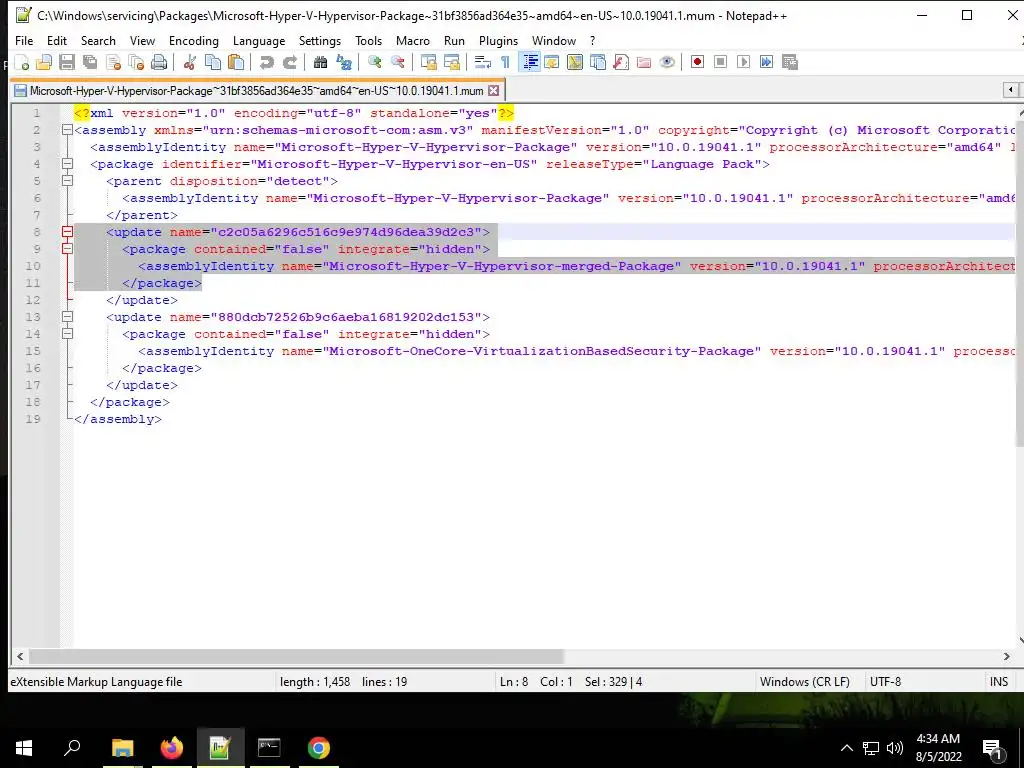Image resolution: width=1024 pixels, height=768 pixels.
Task: Open the Plugins menu
Action: pos(498,40)
